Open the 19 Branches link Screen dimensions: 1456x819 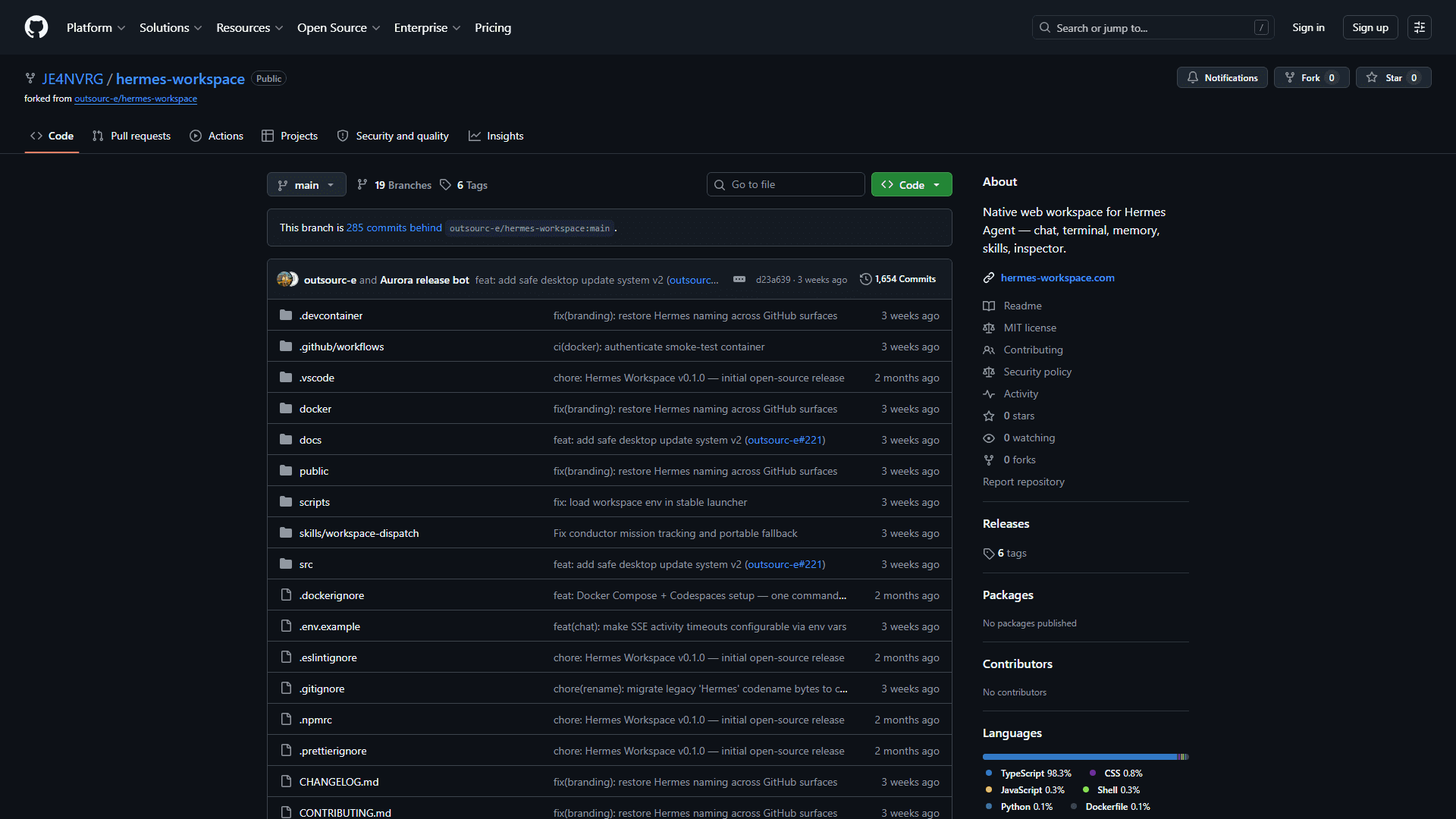pos(394,185)
